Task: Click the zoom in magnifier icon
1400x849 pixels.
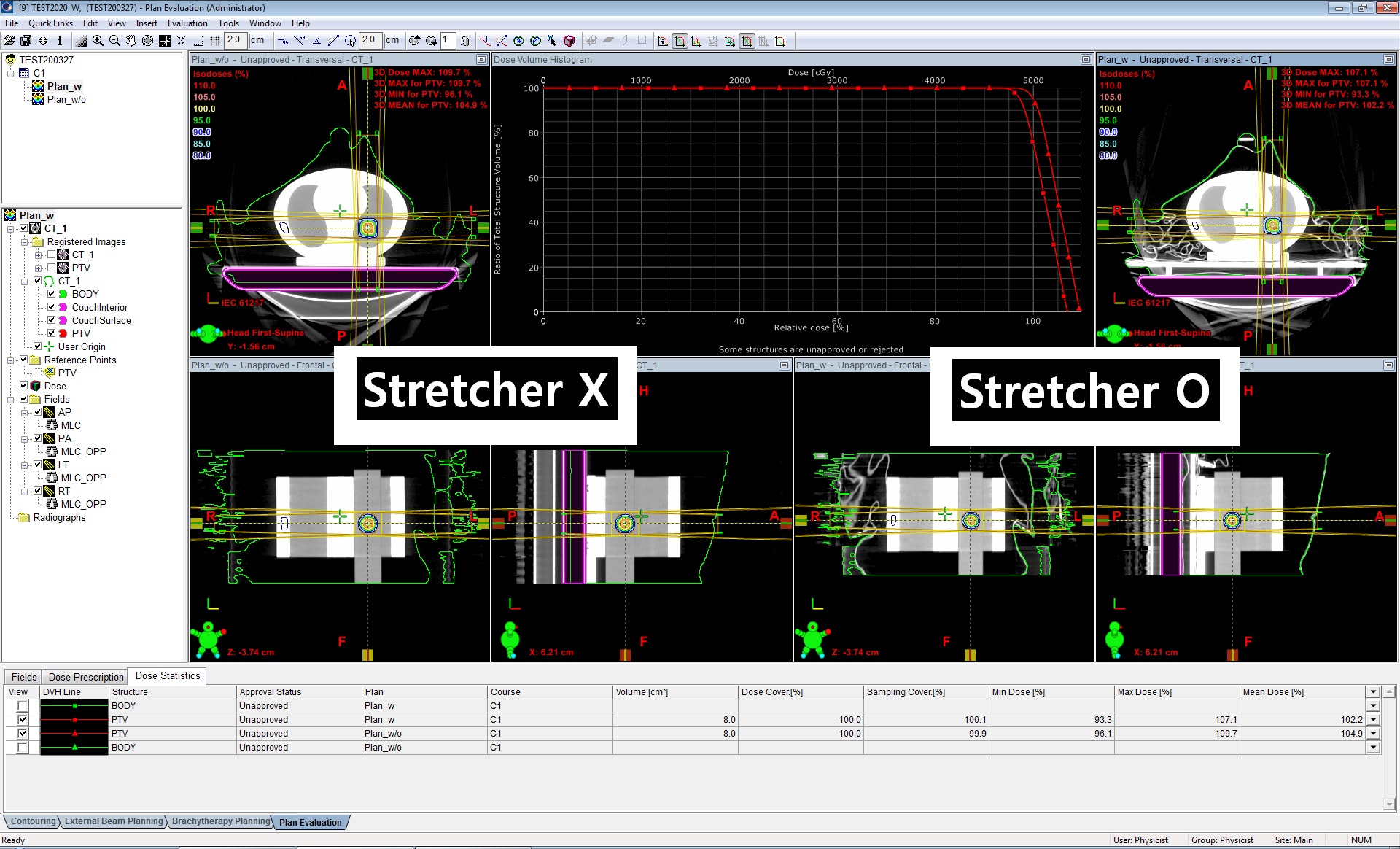Action: pyautogui.click(x=98, y=41)
